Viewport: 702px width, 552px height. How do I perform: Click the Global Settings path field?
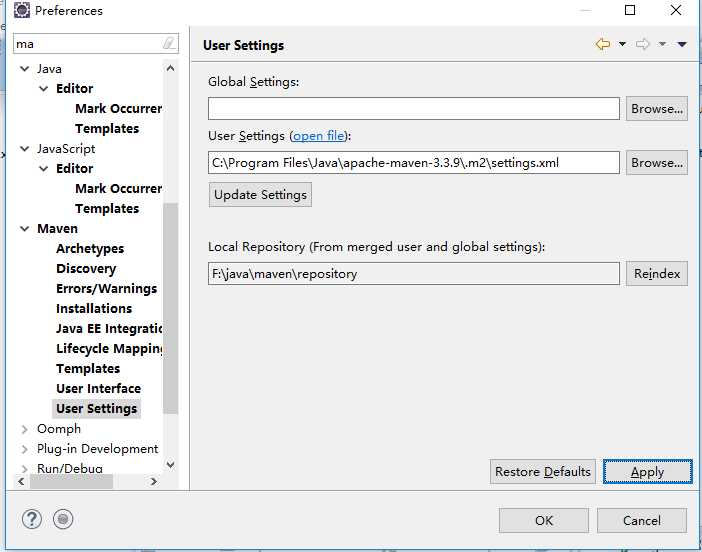pos(414,109)
